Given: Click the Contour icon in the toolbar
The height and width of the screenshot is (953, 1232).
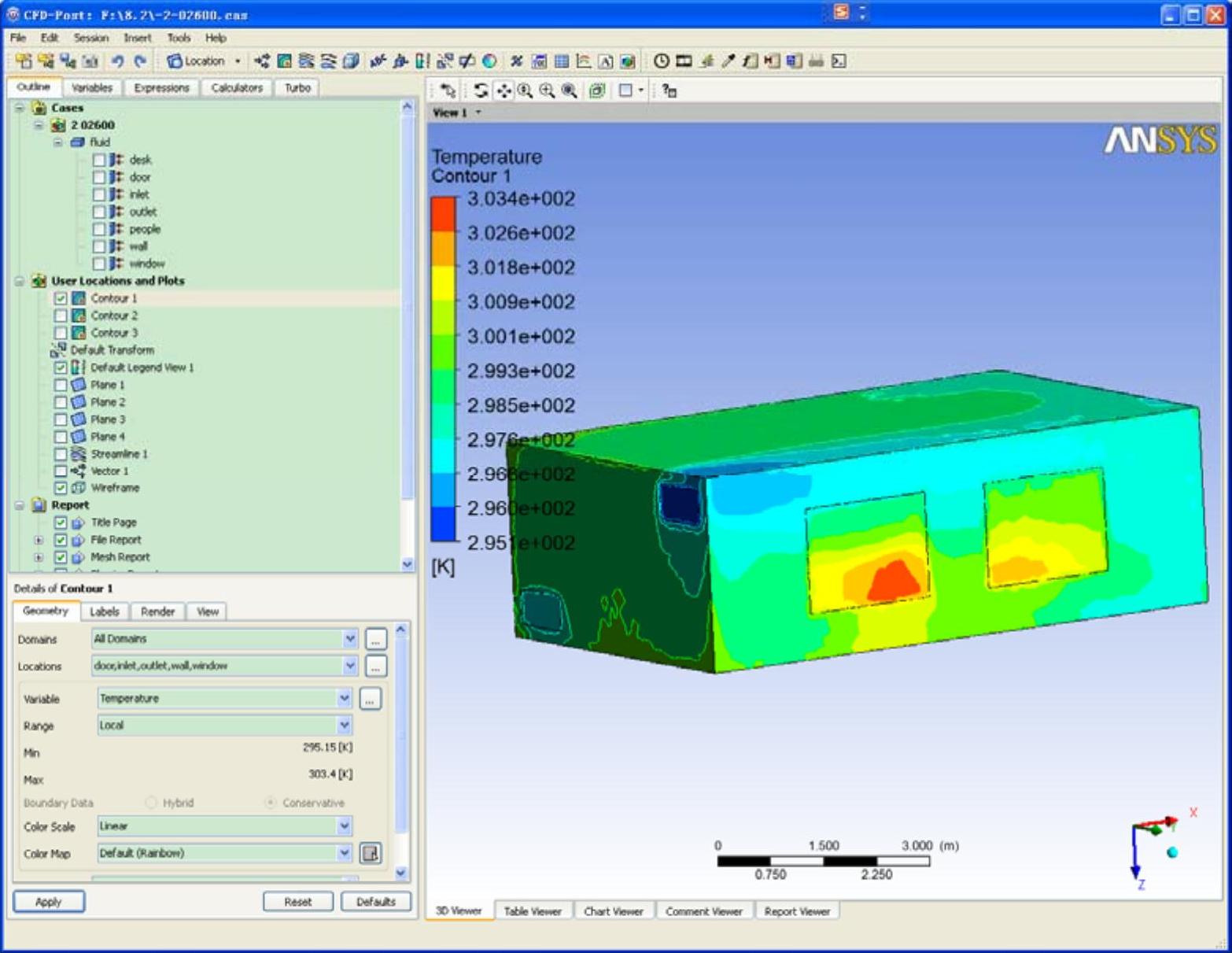Looking at the screenshot, I should click(x=284, y=61).
